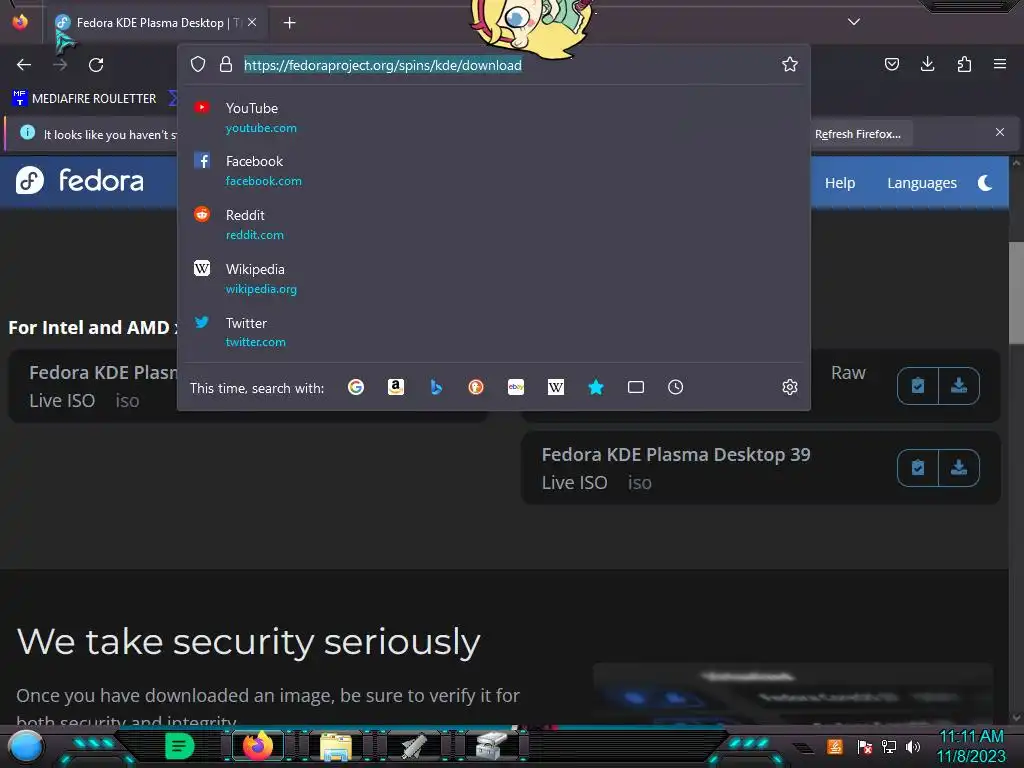Click the Firefox taskbar icon
This screenshot has width=1024, height=768.
click(x=258, y=746)
